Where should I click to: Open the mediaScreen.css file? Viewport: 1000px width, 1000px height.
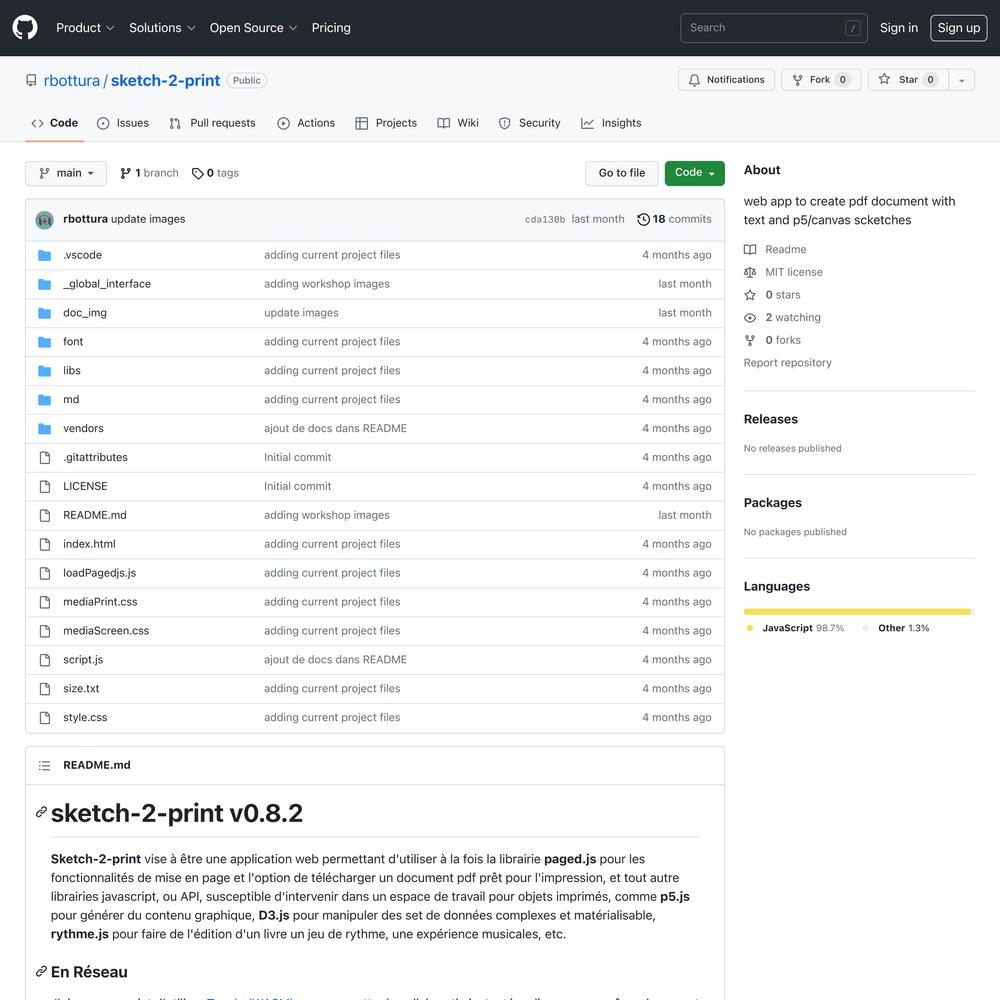coord(106,630)
